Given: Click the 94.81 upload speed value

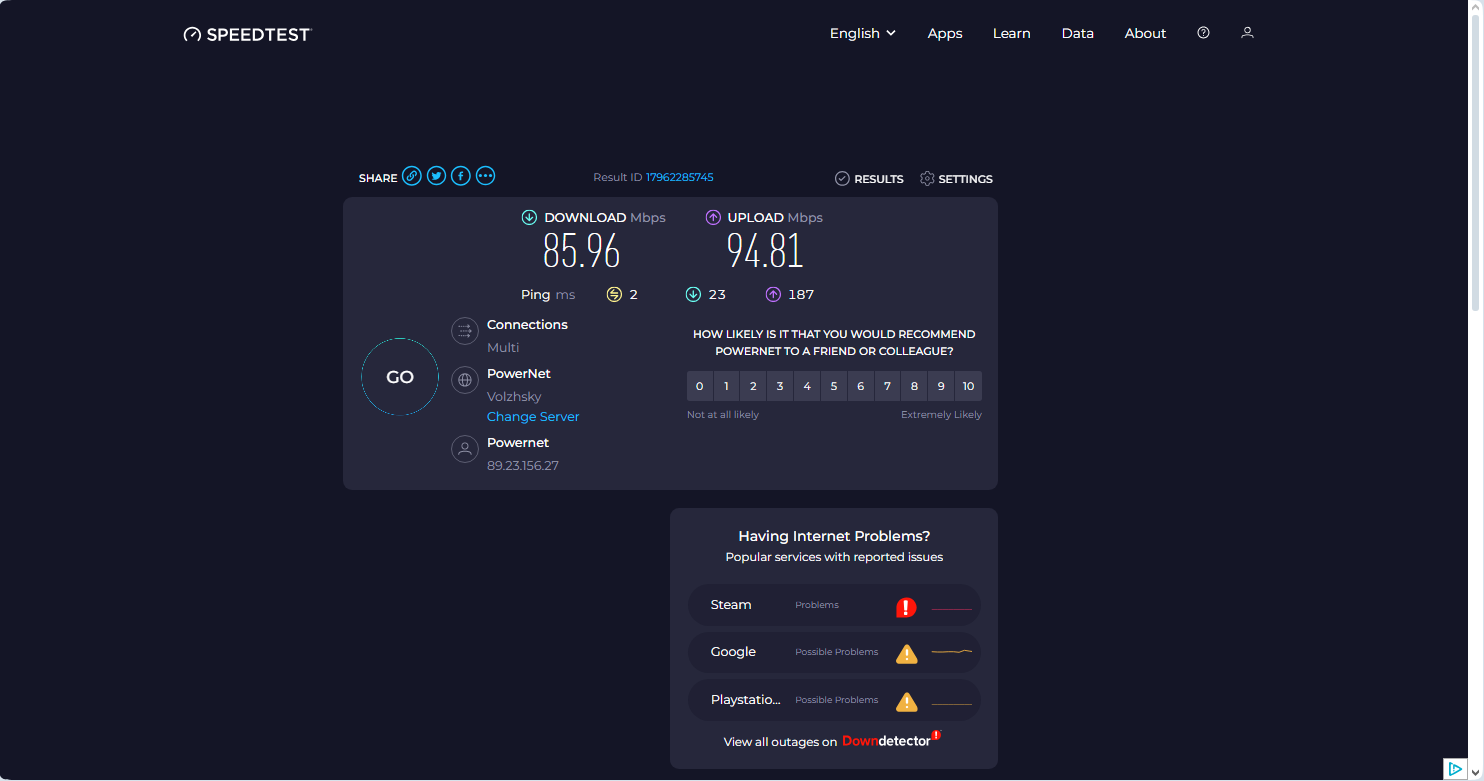Looking at the screenshot, I should pos(765,251).
